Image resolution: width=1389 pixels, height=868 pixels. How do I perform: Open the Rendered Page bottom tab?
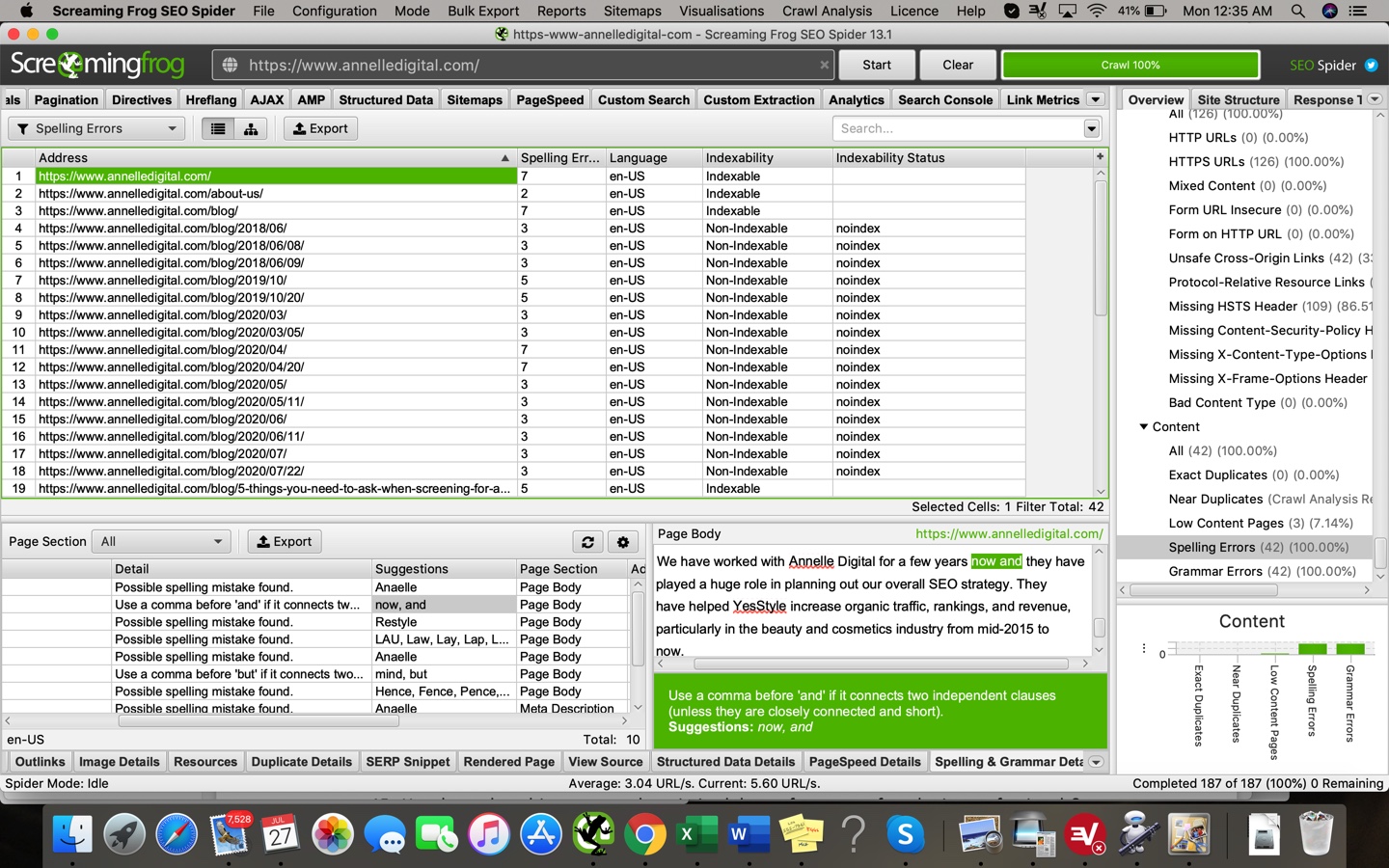pyautogui.click(x=509, y=762)
